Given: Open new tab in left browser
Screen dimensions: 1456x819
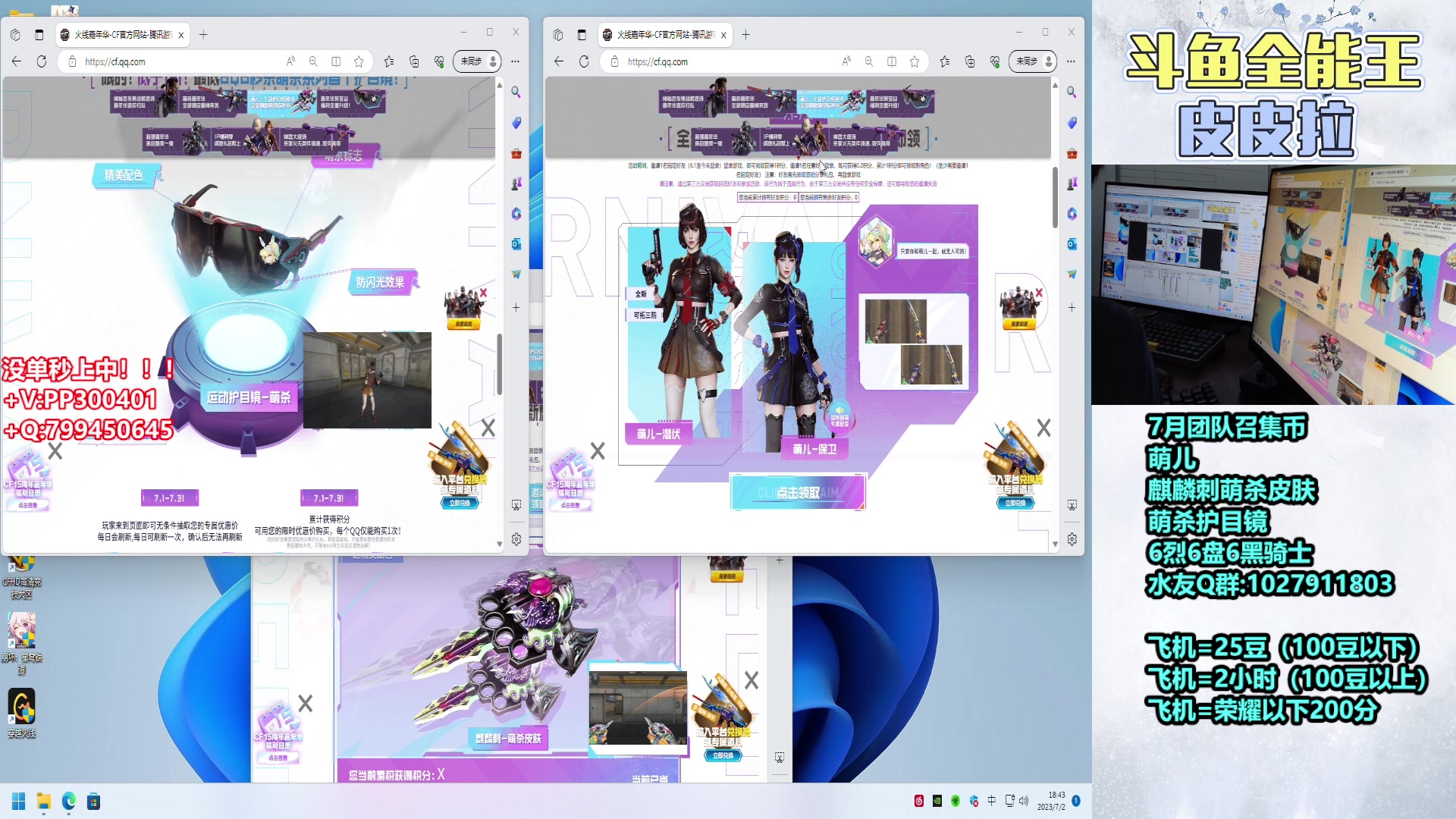Looking at the screenshot, I should point(203,35).
